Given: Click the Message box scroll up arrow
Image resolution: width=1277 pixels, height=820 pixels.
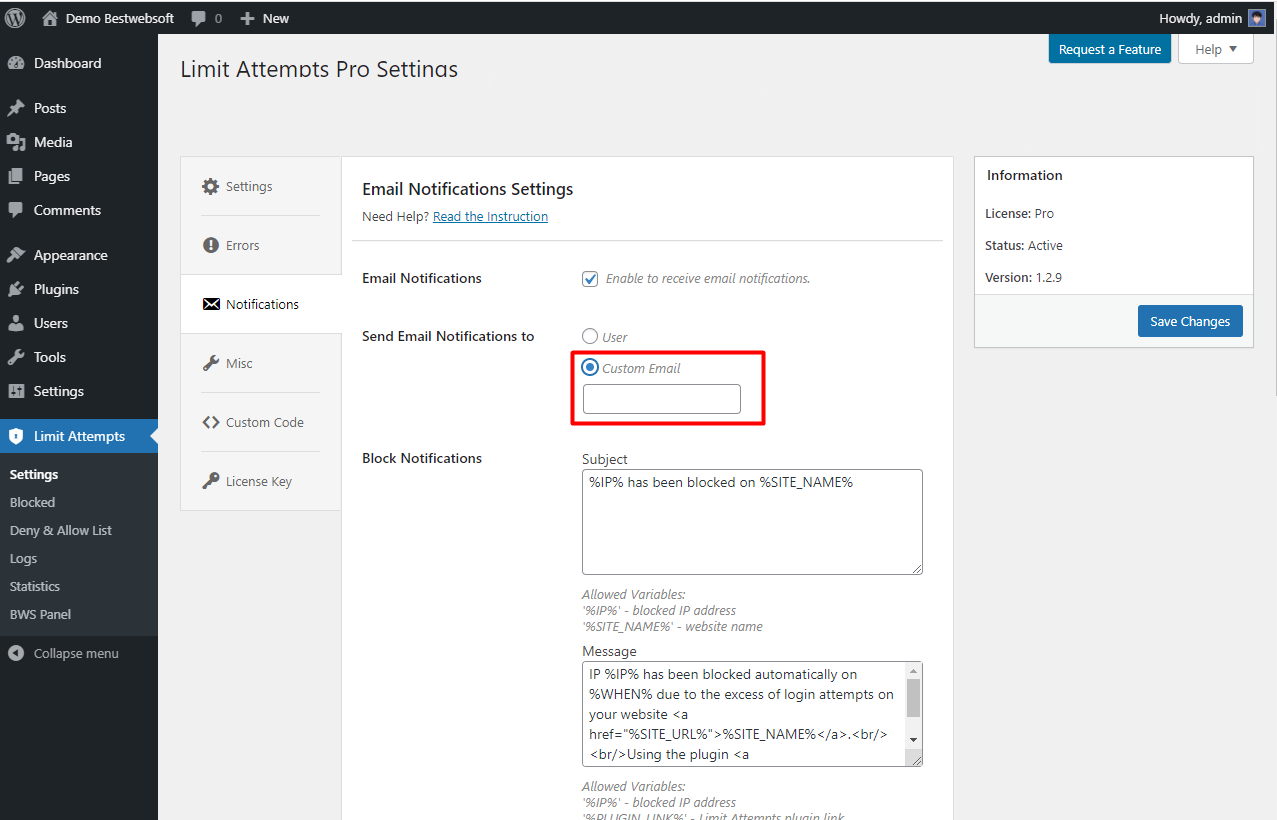Looking at the screenshot, I should 913,671.
